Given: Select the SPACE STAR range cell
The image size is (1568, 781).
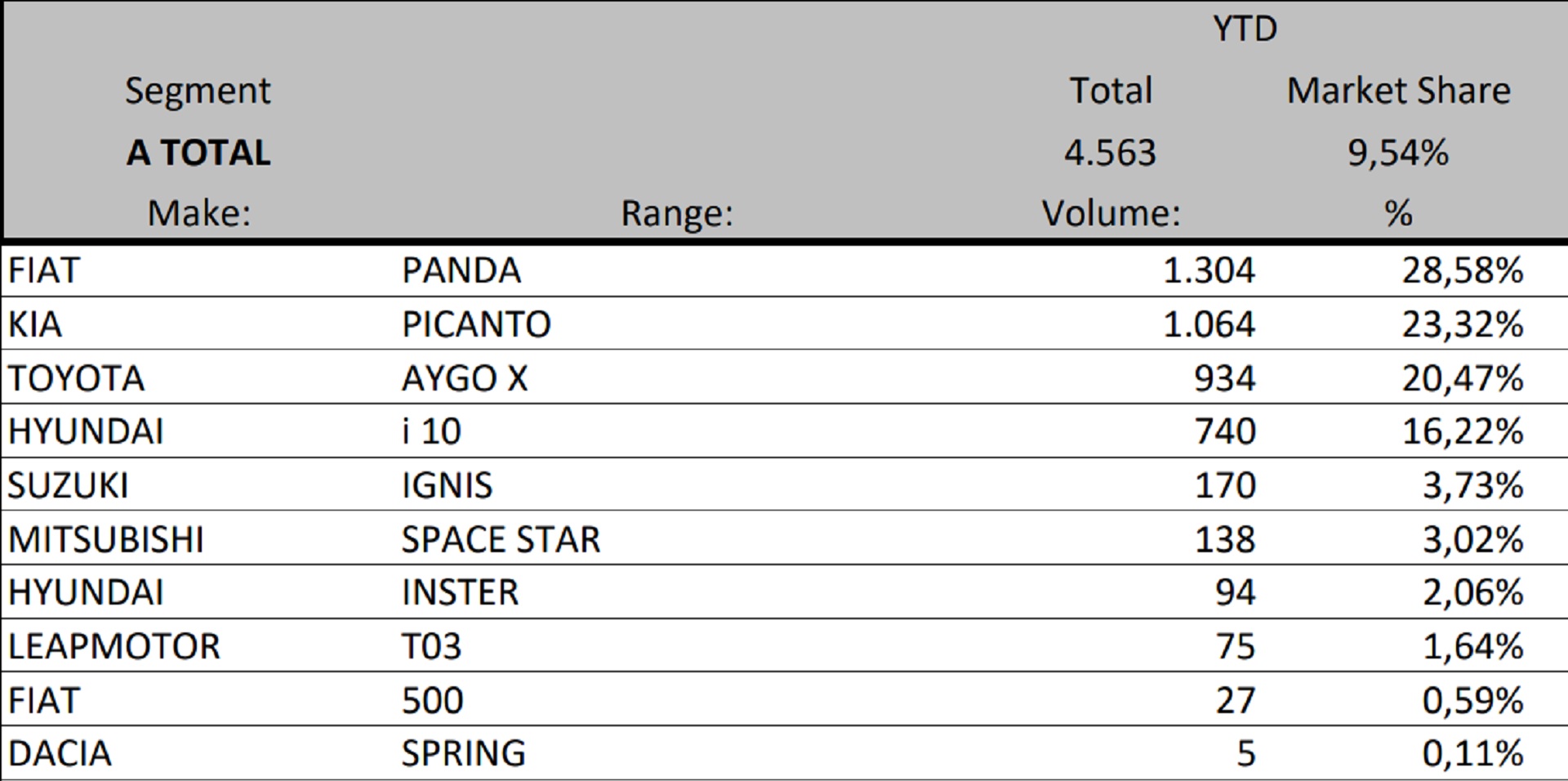Looking at the screenshot, I should 501,539.
